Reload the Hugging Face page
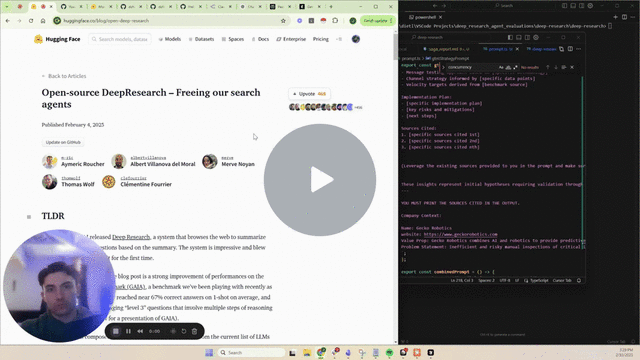The image size is (640, 360). coord(31,20)
